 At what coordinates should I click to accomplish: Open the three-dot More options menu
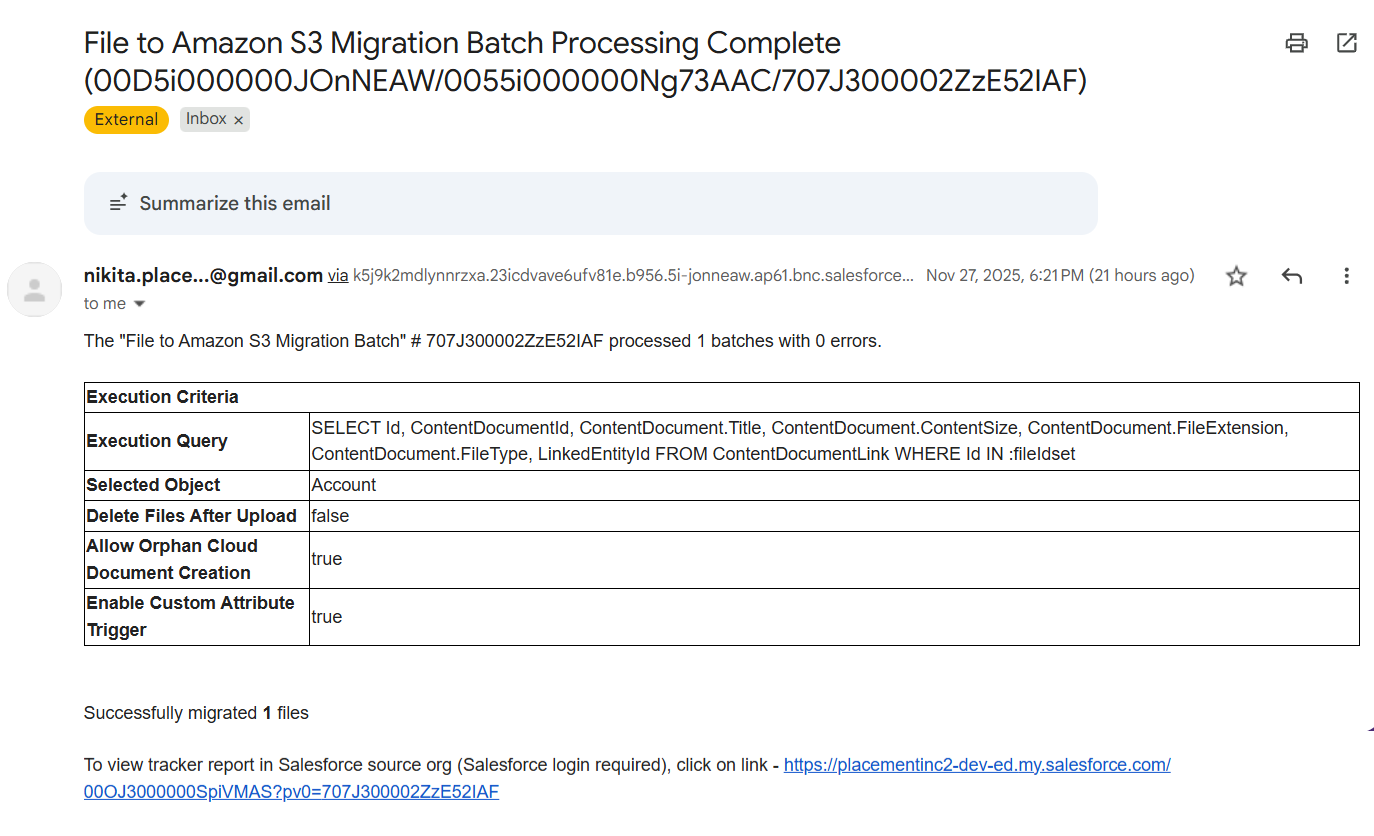point(1346,276)
